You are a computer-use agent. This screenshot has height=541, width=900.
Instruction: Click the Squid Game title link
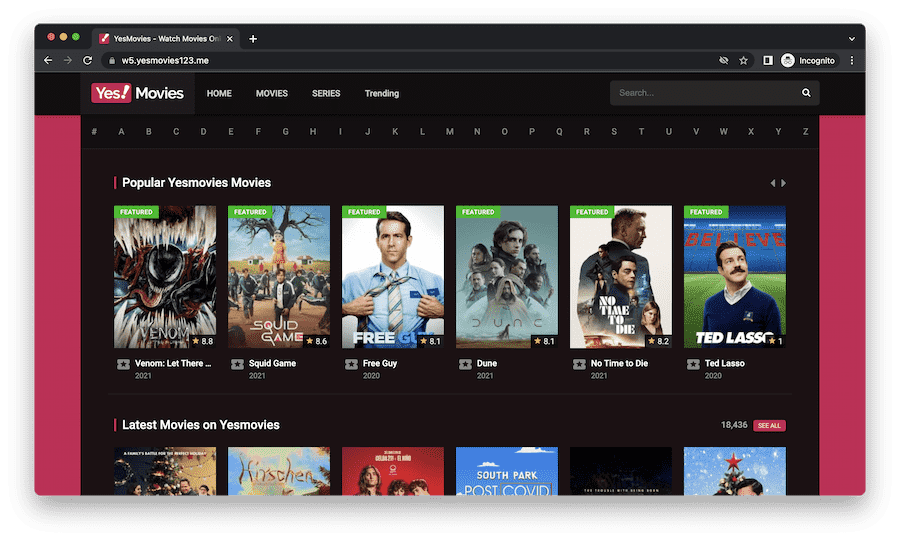[x=272, y=363]
